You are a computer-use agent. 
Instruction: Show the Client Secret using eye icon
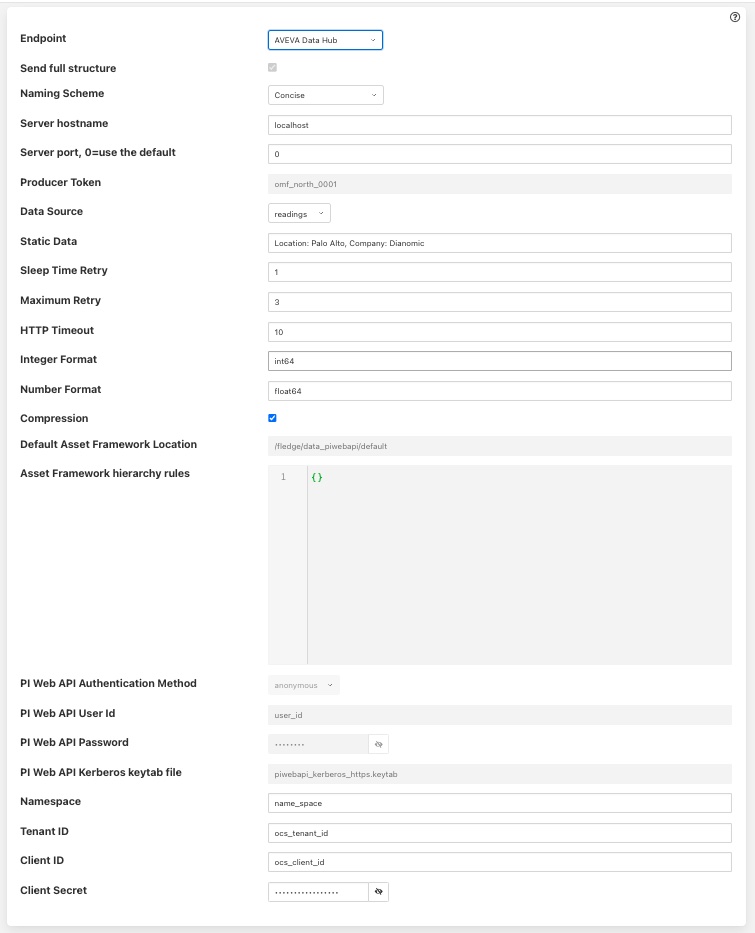pyautogui.click(x=378, y=891)
